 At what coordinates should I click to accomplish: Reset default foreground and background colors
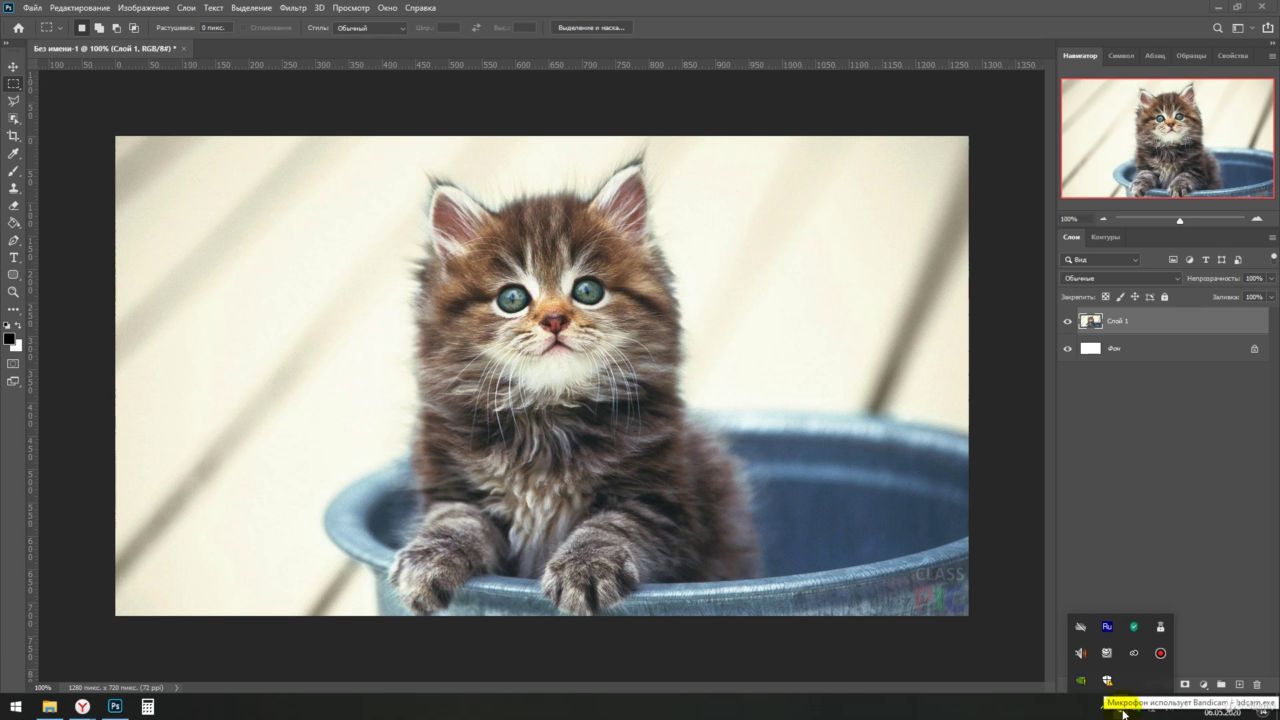[7, 326]
